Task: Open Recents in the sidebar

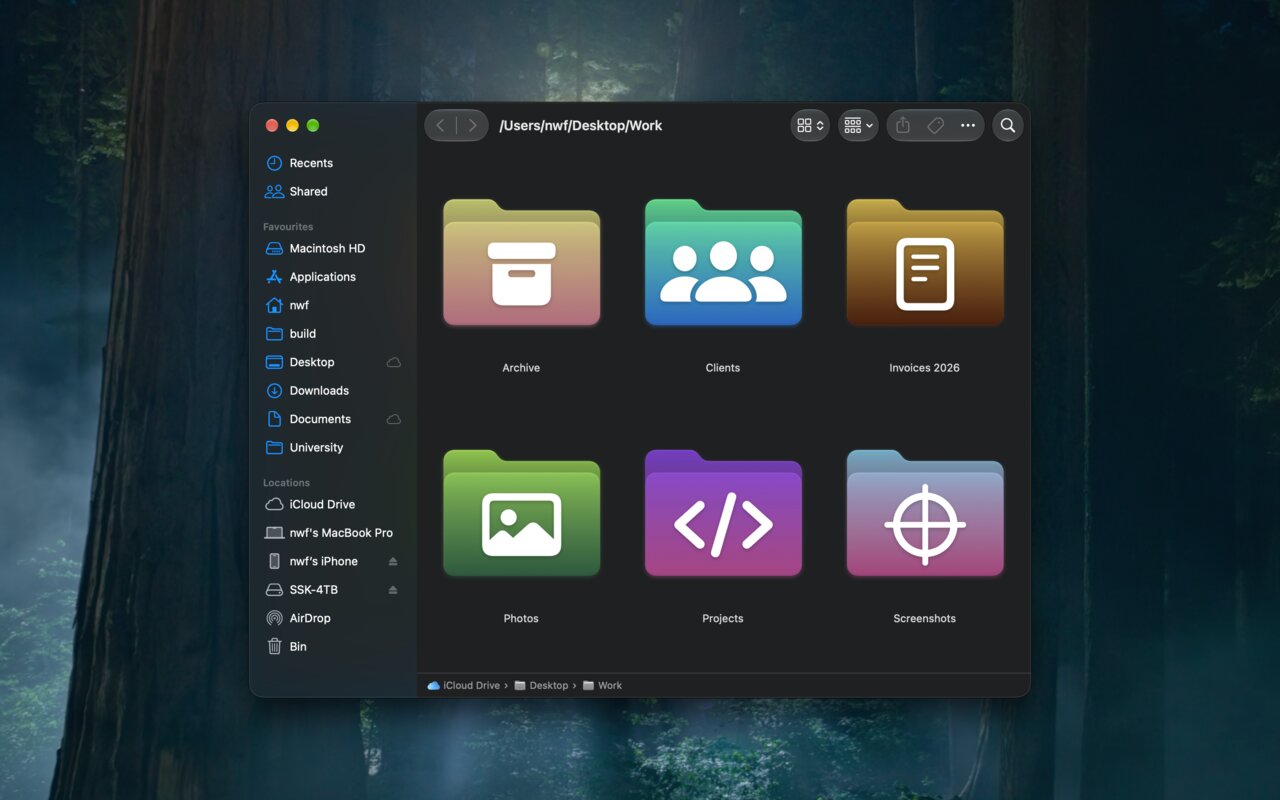Action: (x=333, y=163)
